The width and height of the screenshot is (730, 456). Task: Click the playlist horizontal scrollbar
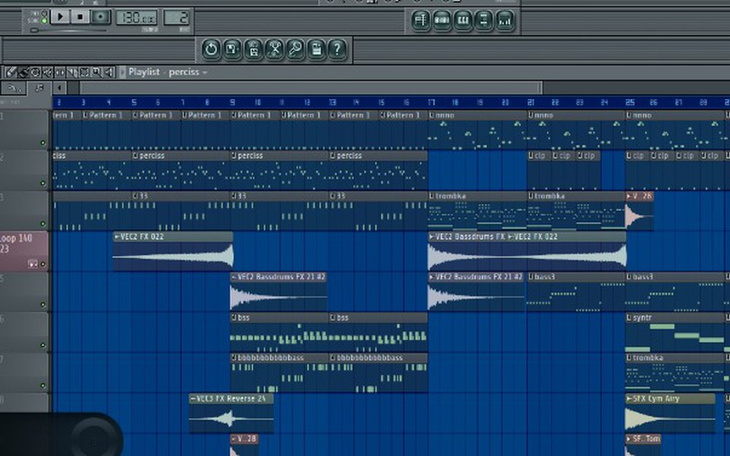[x=300, y=88]
